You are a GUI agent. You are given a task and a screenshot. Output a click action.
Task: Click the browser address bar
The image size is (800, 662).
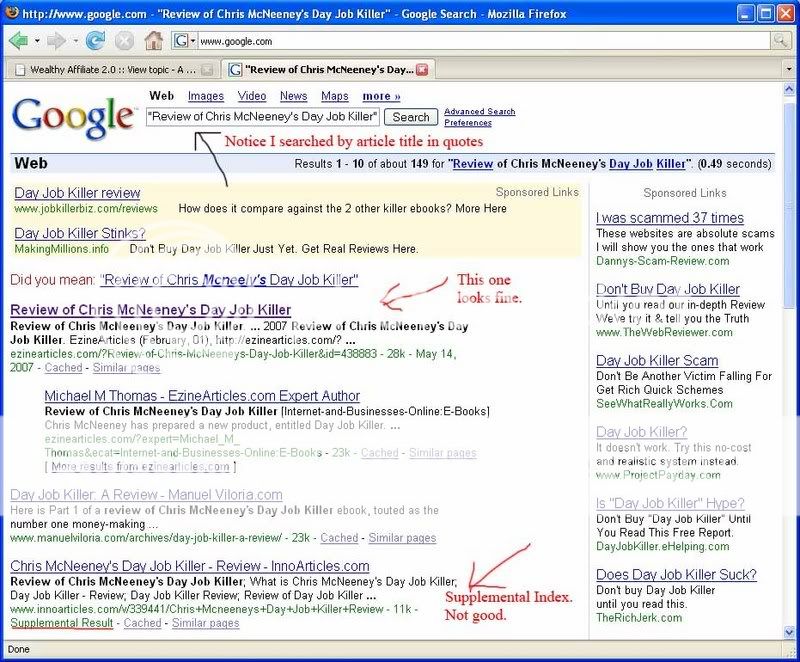[x=484, y=41]
